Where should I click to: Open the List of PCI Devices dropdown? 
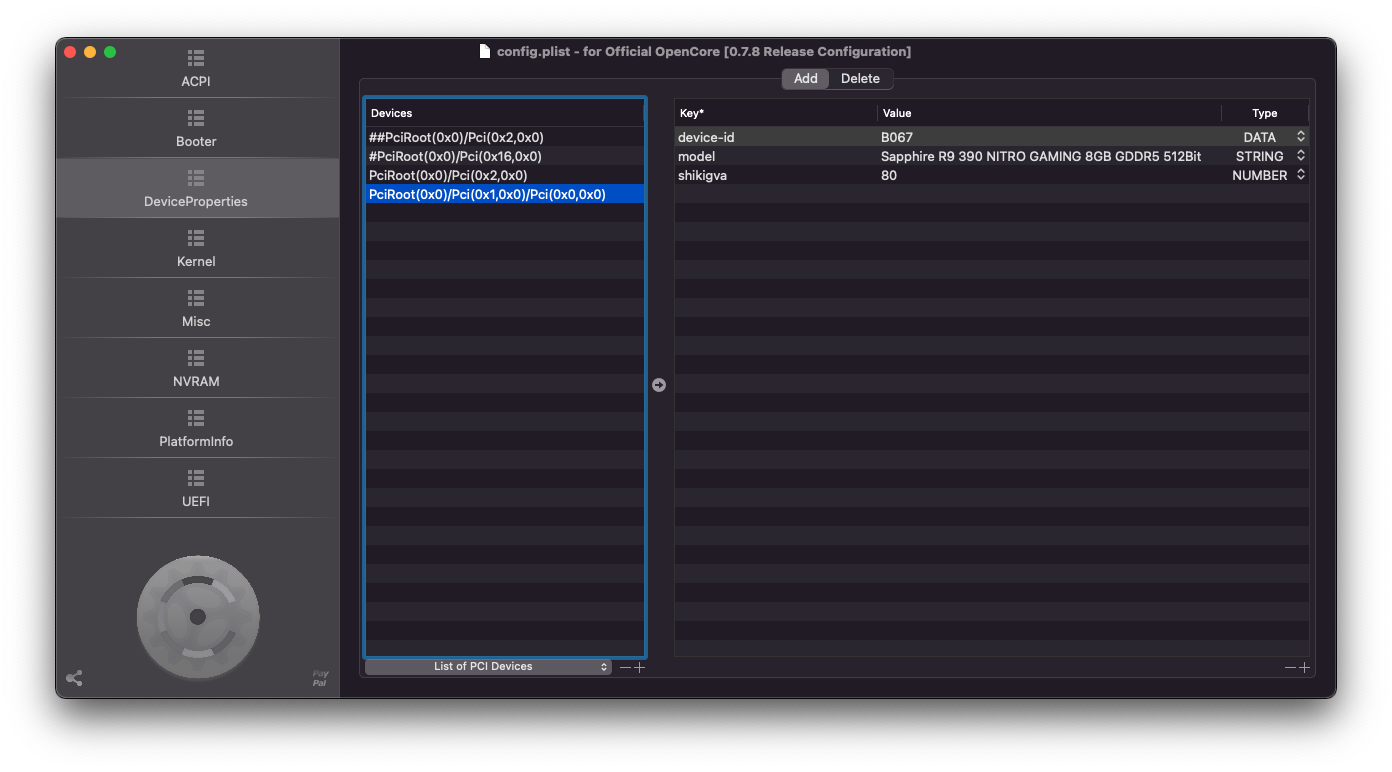pyautogui.click(x=488, y=667)
